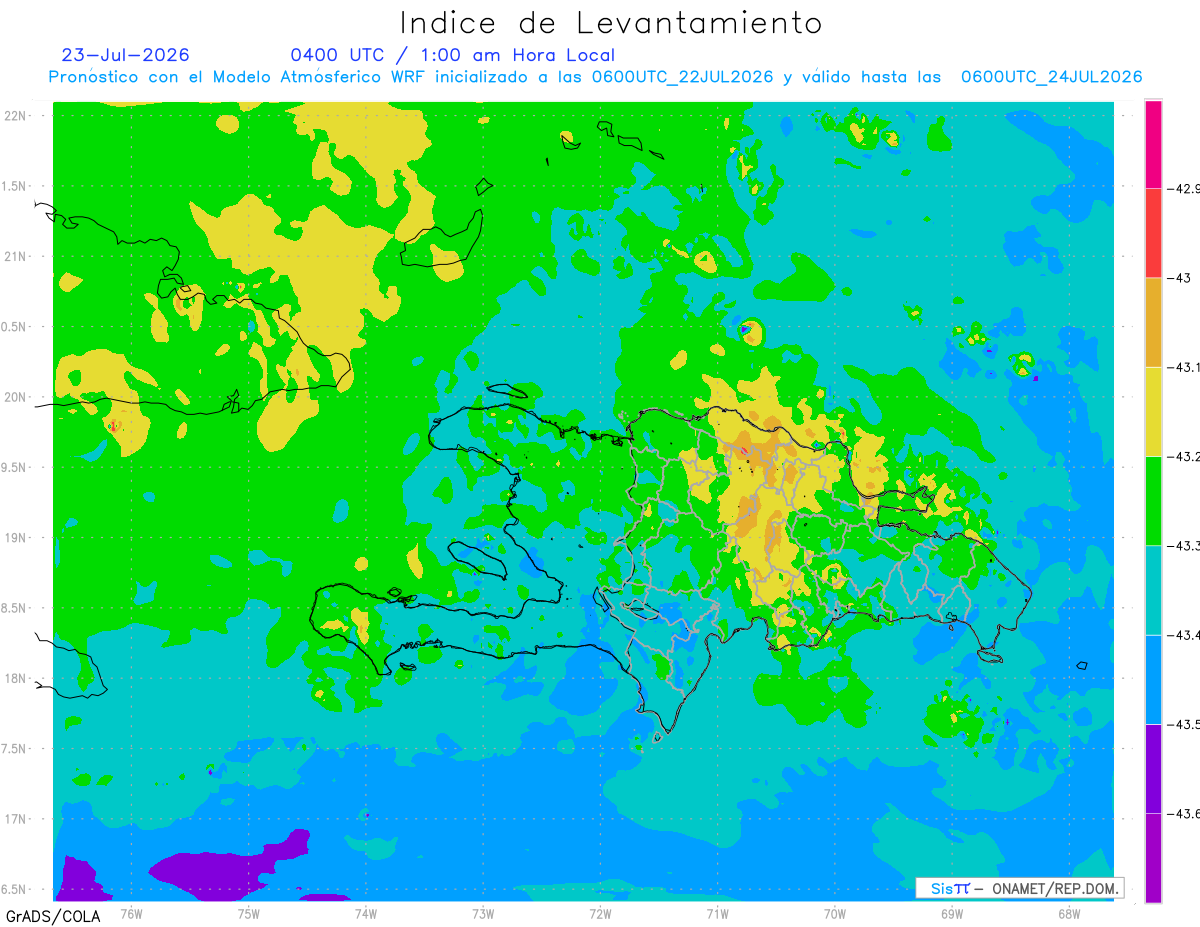
Task: Click the color scale value "-43"
Action: (x=1178, y=278)
